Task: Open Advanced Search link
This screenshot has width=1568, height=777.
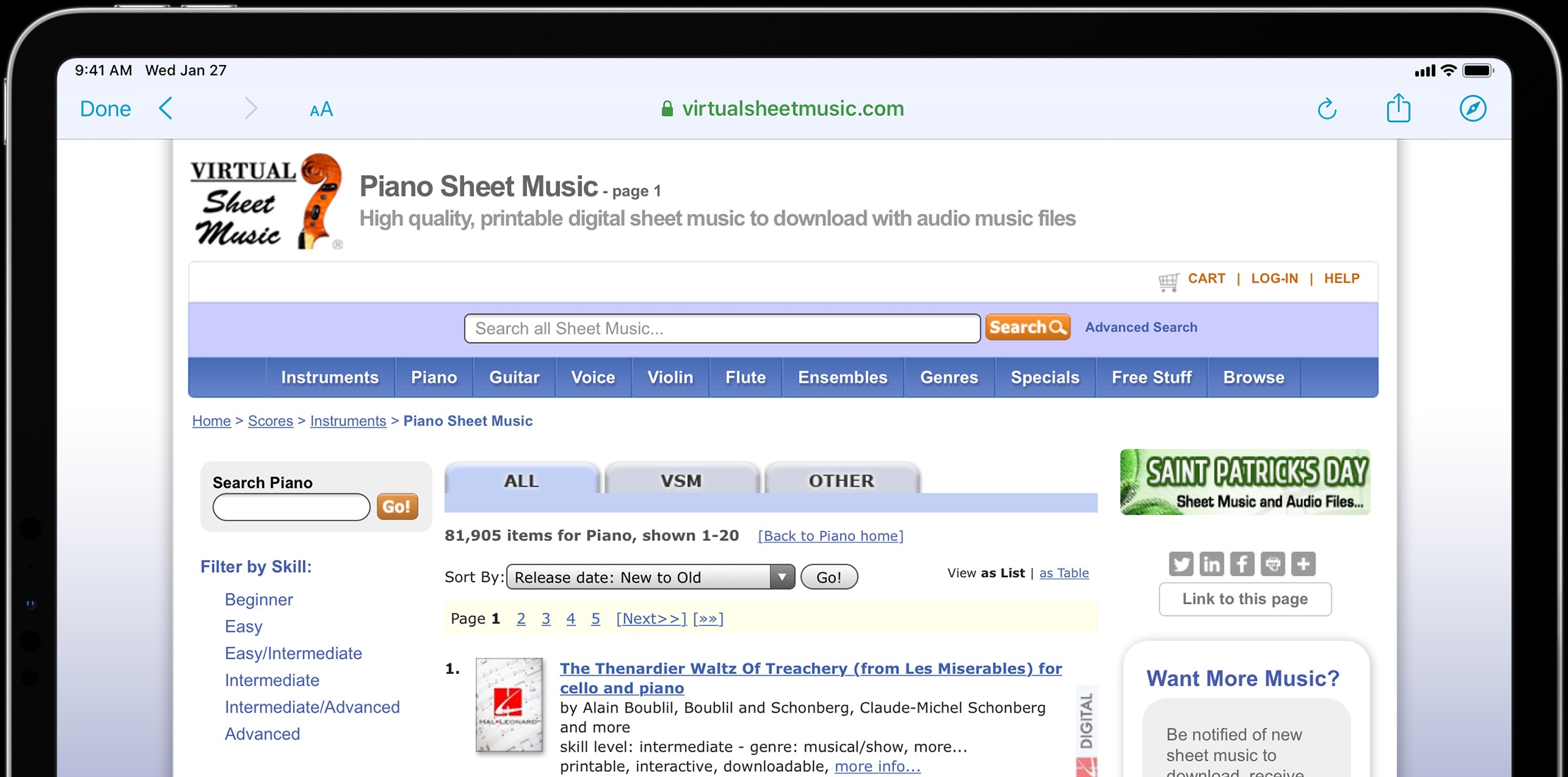Action: pyautogui.click(x=1141, y=327)
